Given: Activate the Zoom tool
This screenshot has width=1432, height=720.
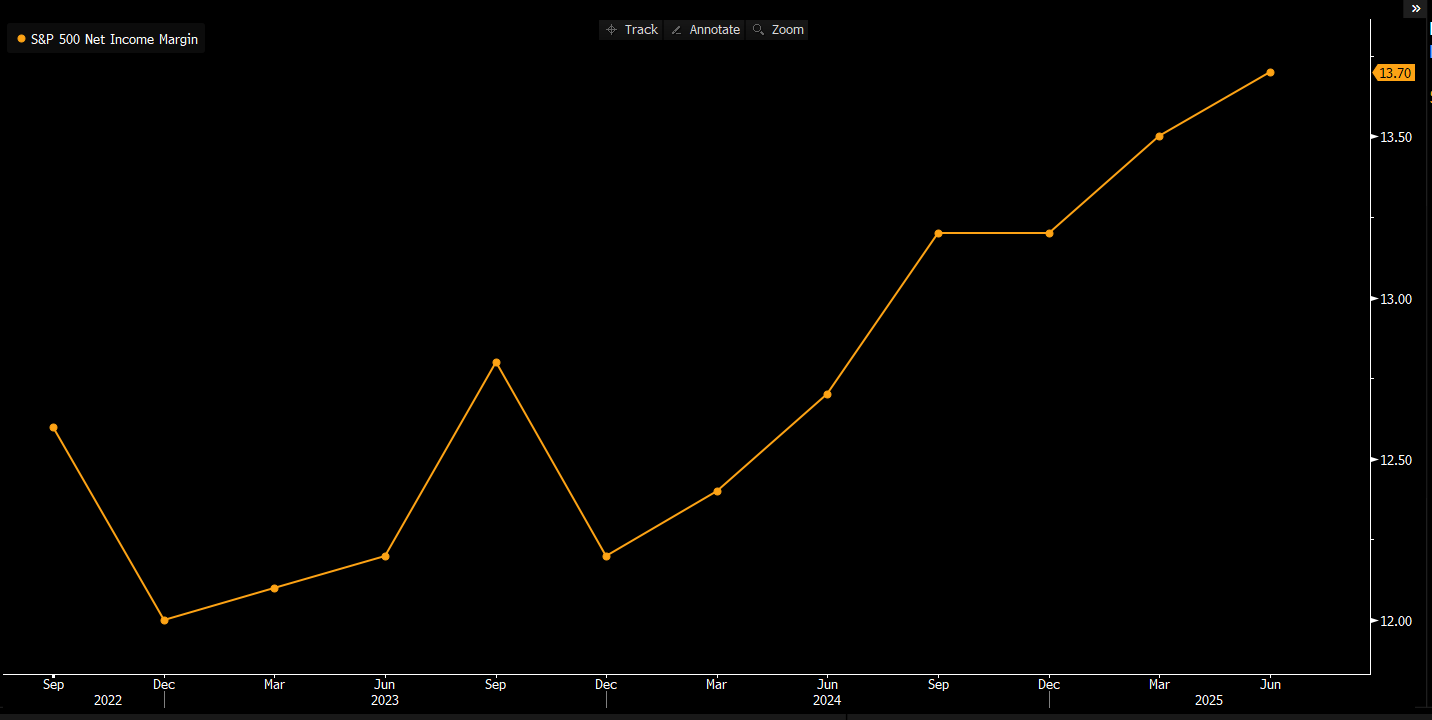Looking at the screenshot, I should tap(777, 30).
